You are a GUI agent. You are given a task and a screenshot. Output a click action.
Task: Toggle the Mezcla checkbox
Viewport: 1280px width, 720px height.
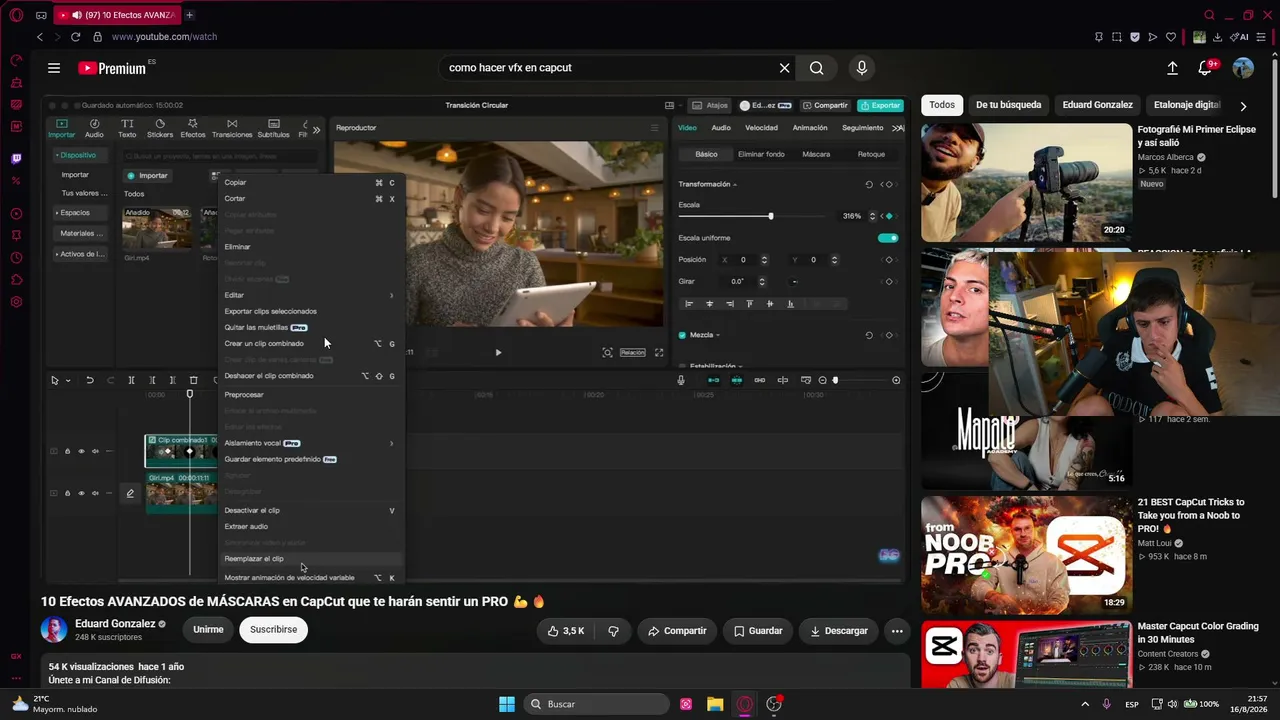683,335
